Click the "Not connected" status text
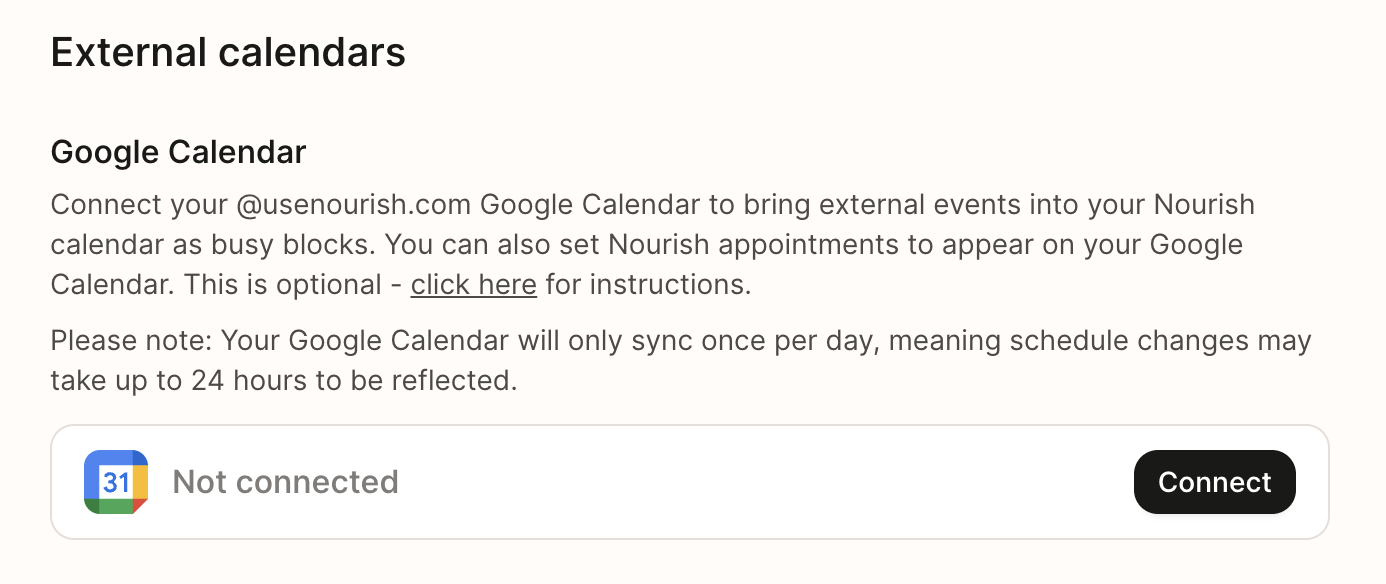This screenshot has width=1386, height=584. point(285,482)
